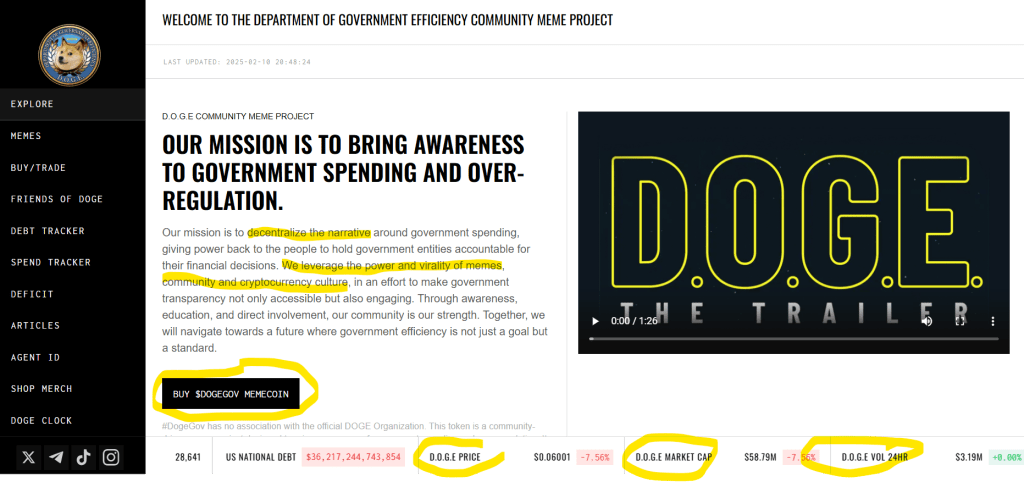This screenshot has width=1024, height=482.
Task: Click the TikTok icon in sidebar
Action: (83, 457)
